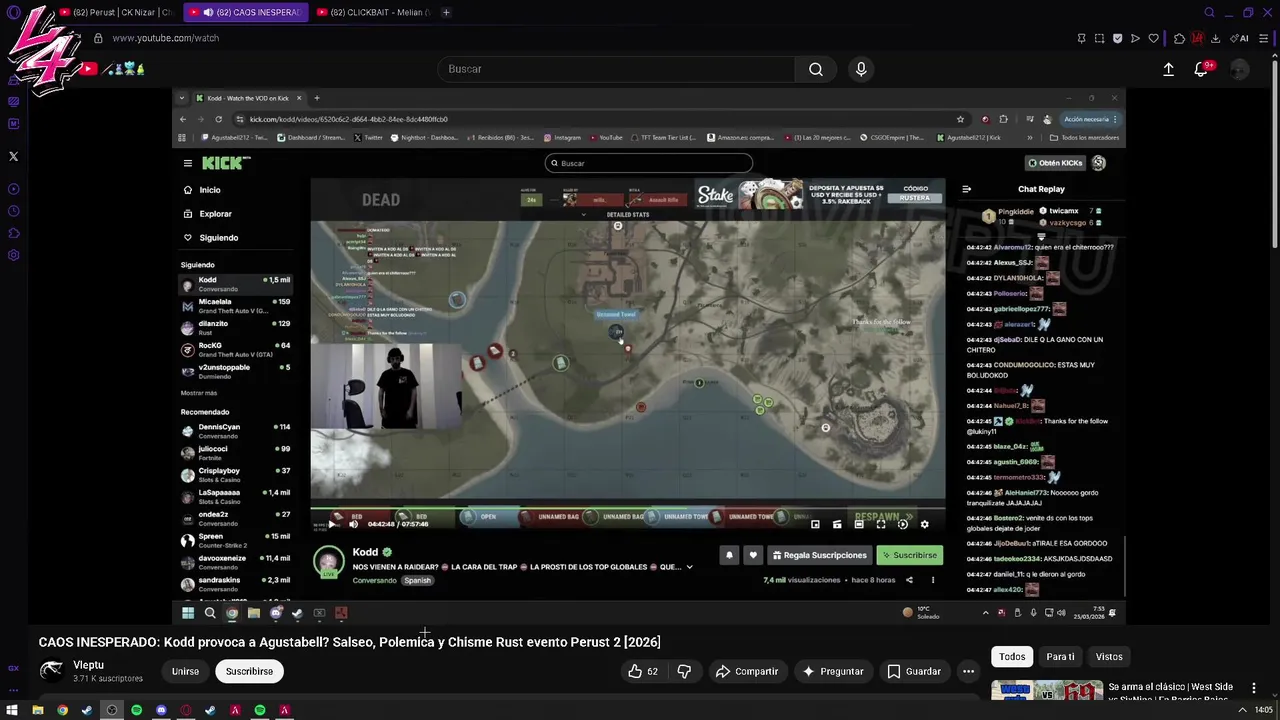Click the padlock site info icon

coord(98,38)
